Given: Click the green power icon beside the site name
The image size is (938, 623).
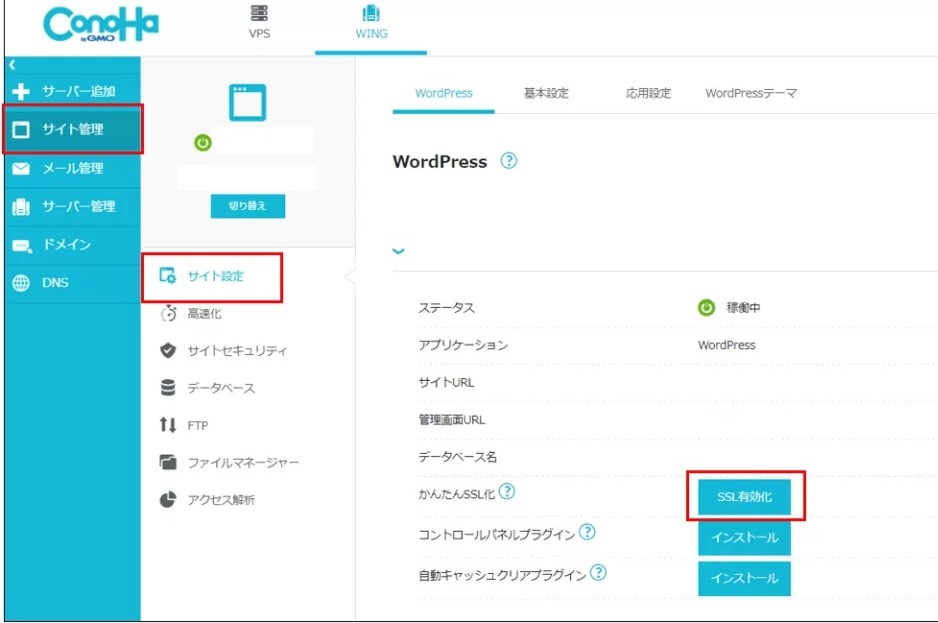Looking at the screenshot, I should point(203,143).
